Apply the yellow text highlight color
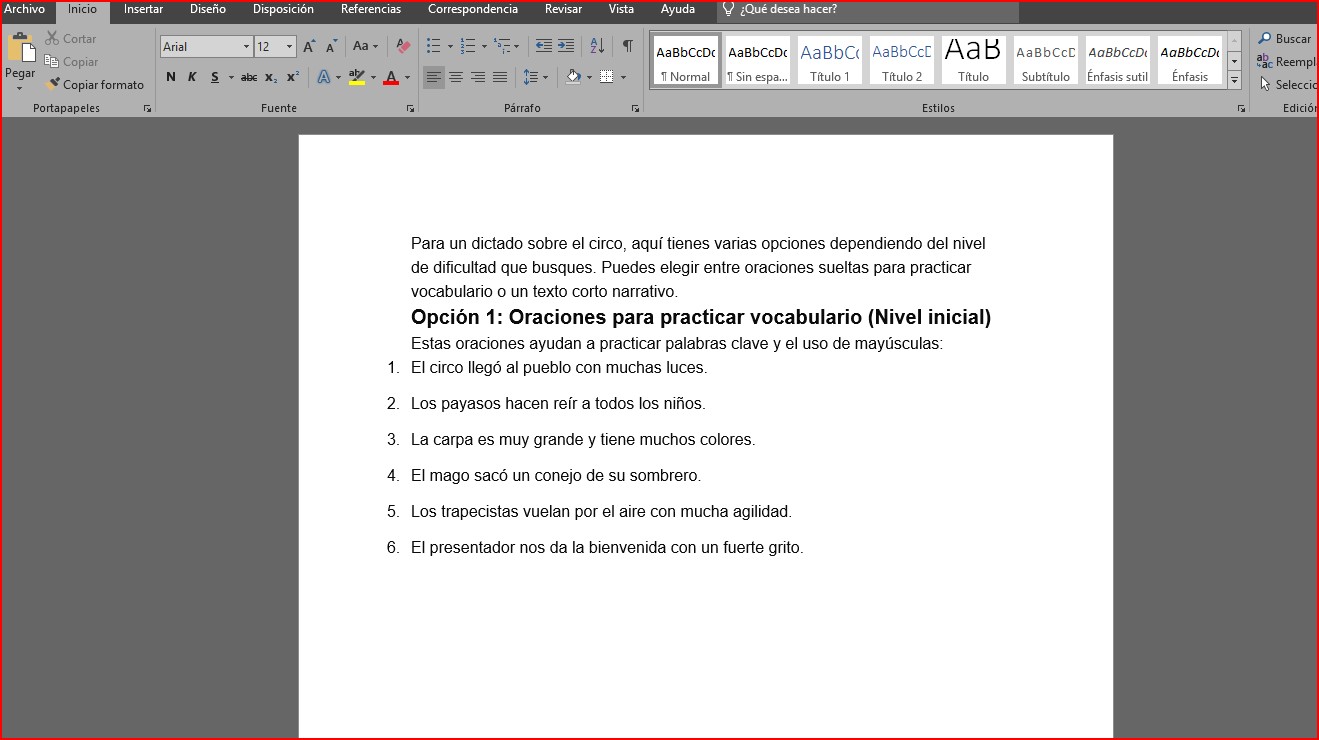 click(357, 77)
